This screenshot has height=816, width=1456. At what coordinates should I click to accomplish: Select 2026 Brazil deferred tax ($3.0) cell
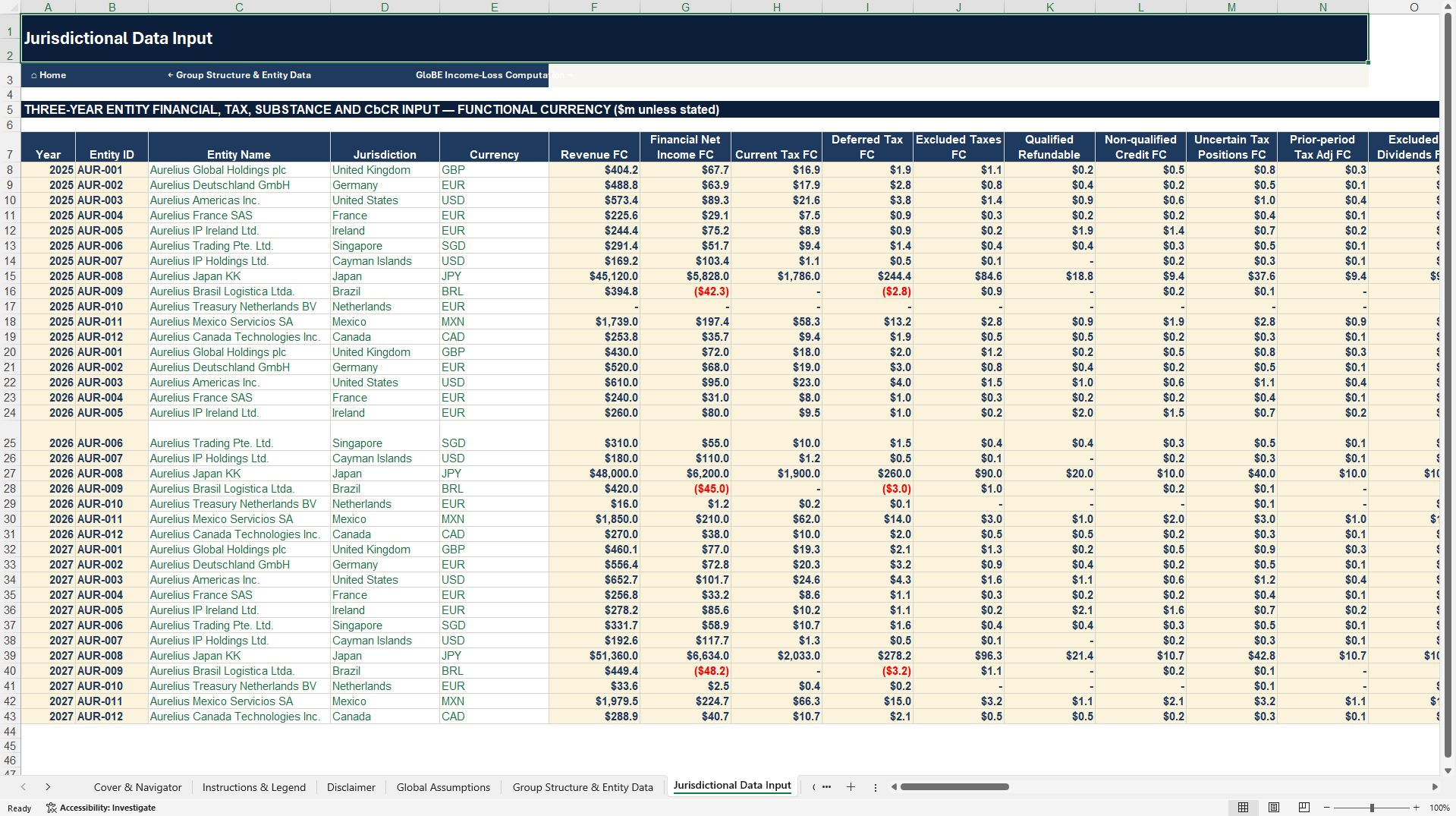867,489
